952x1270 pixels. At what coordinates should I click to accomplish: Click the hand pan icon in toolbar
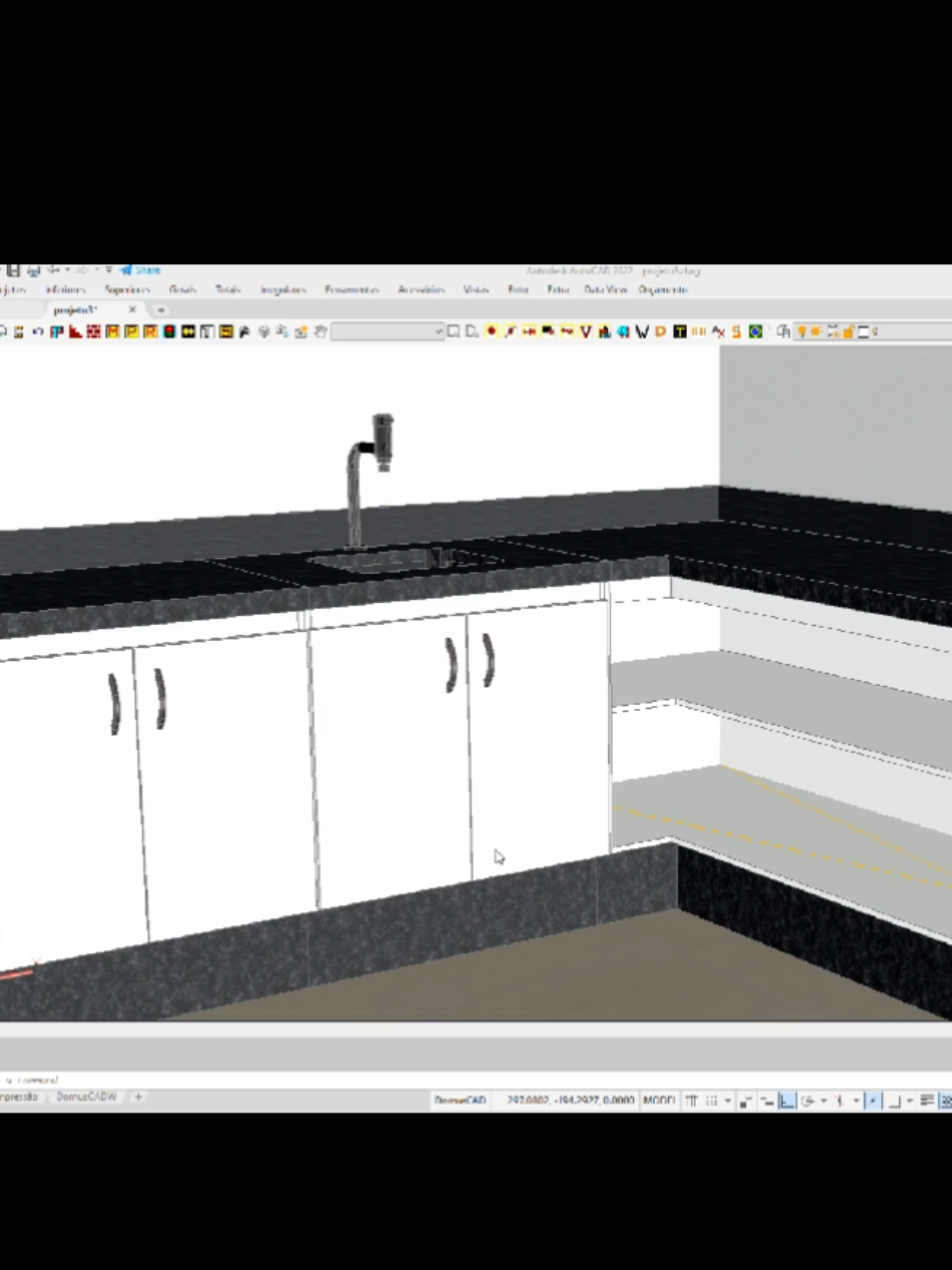(320, 332)
